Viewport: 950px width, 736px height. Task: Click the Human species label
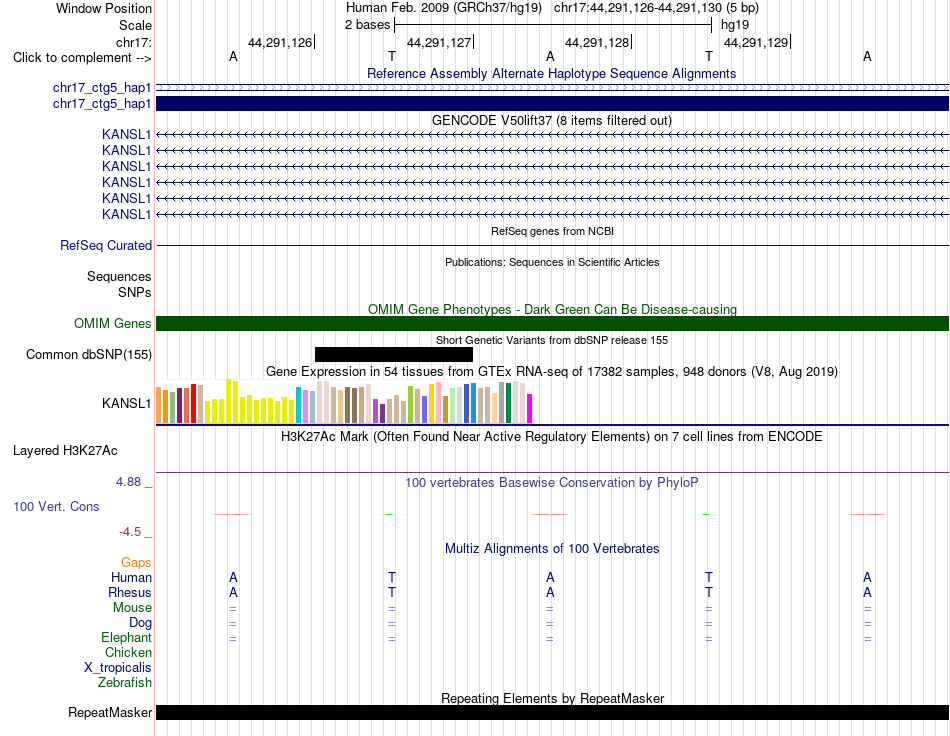(131, 578)
